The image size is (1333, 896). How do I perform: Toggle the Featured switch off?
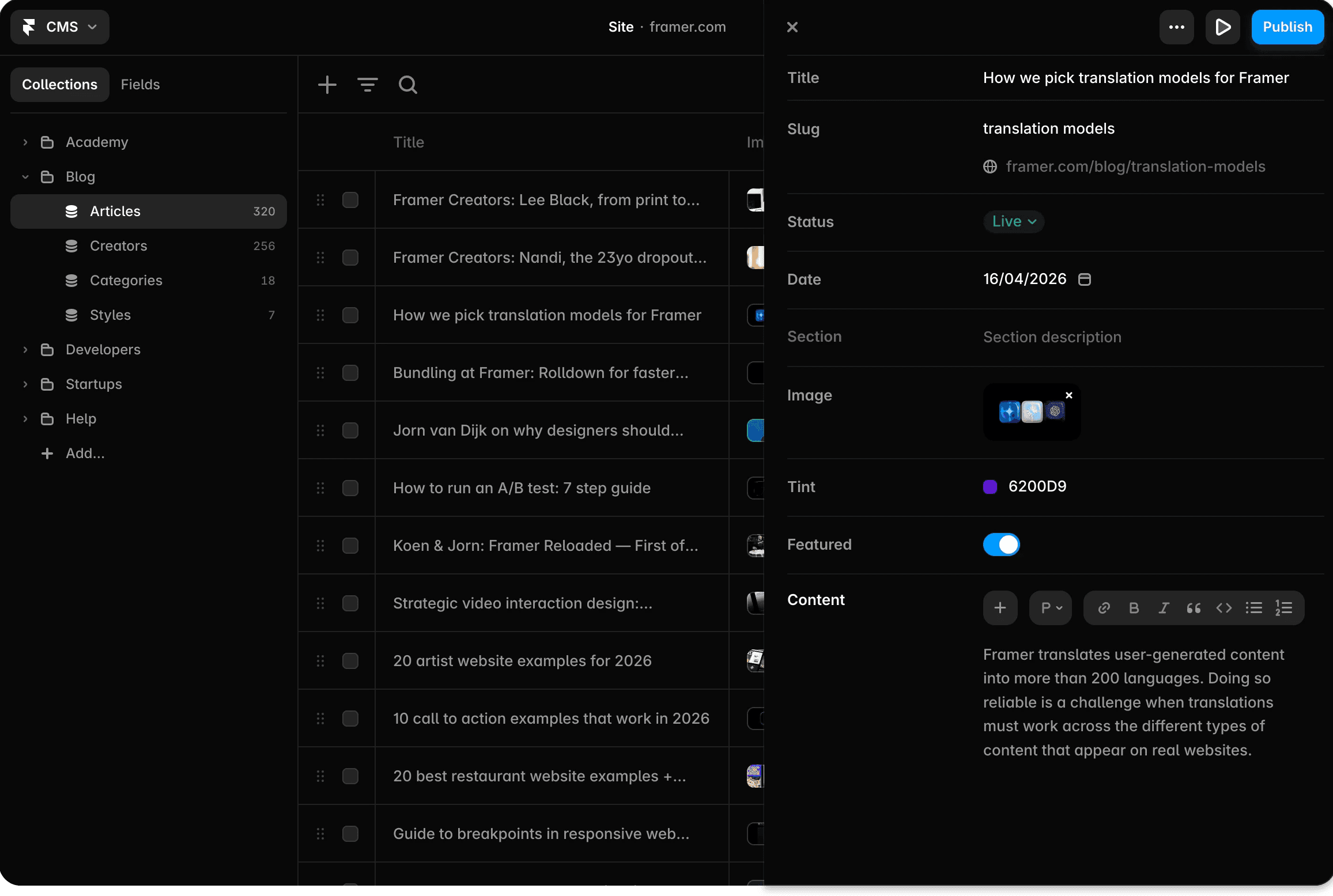[1001, 545]
